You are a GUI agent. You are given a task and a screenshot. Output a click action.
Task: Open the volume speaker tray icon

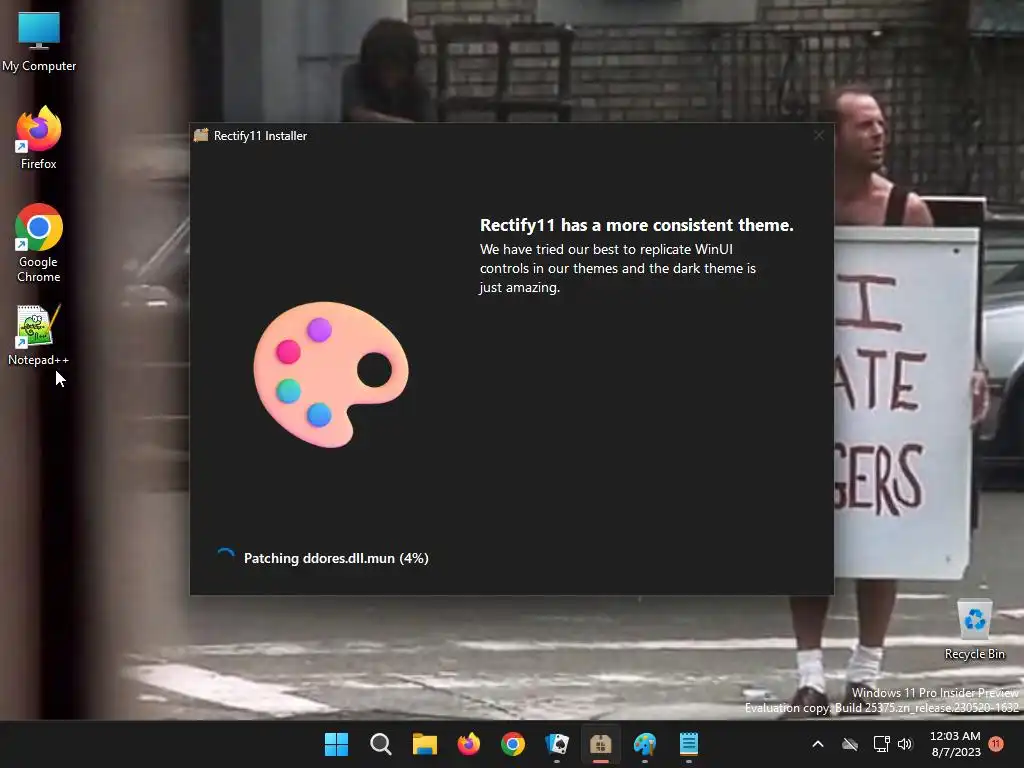[x=905, y=744]
